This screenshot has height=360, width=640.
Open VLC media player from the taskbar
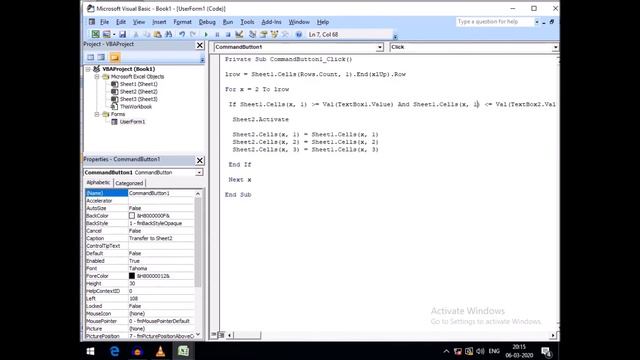pyautogui.click(x=160, y=351)
